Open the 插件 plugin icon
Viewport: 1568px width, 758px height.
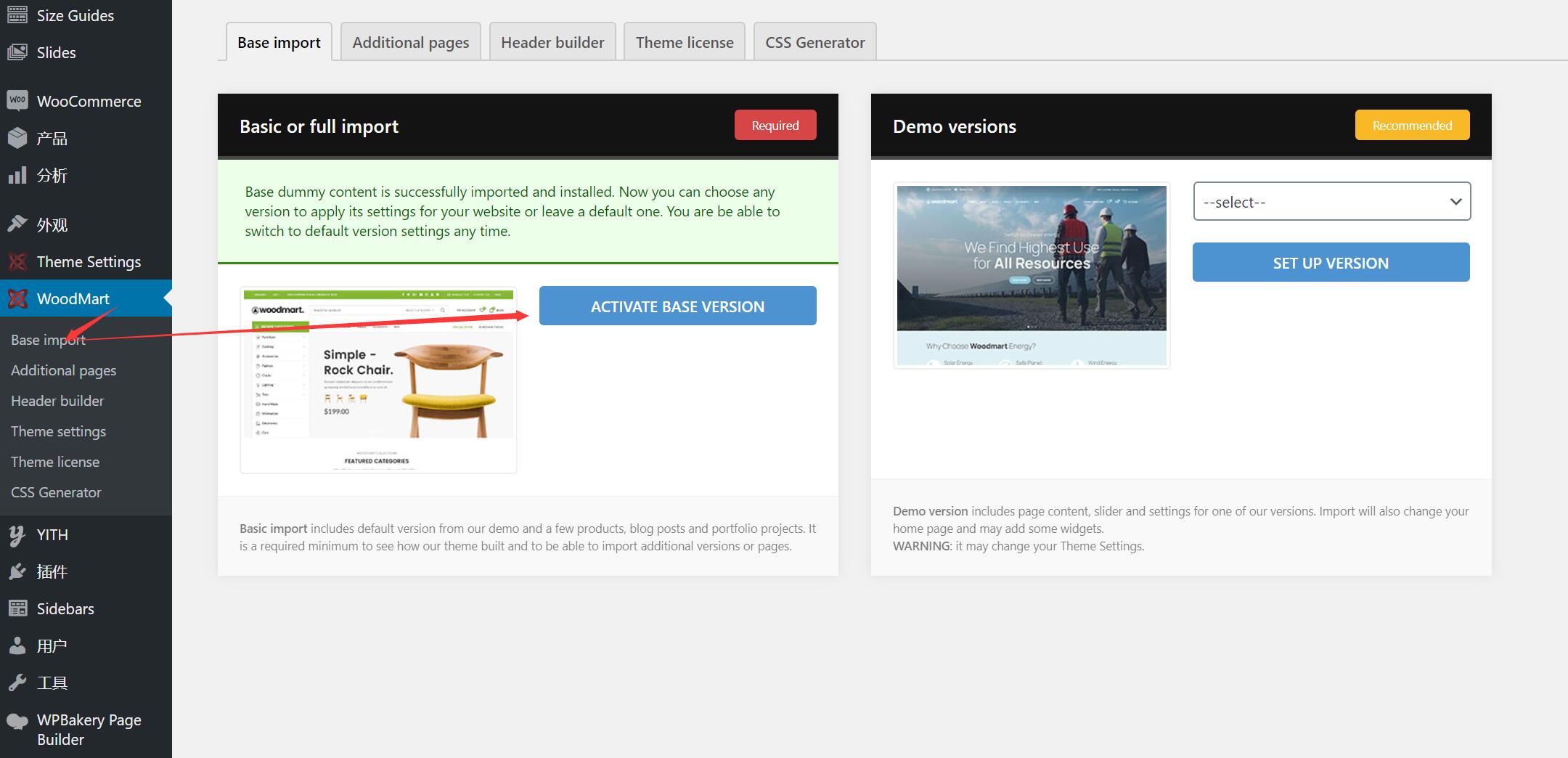(x=17, y=572)
